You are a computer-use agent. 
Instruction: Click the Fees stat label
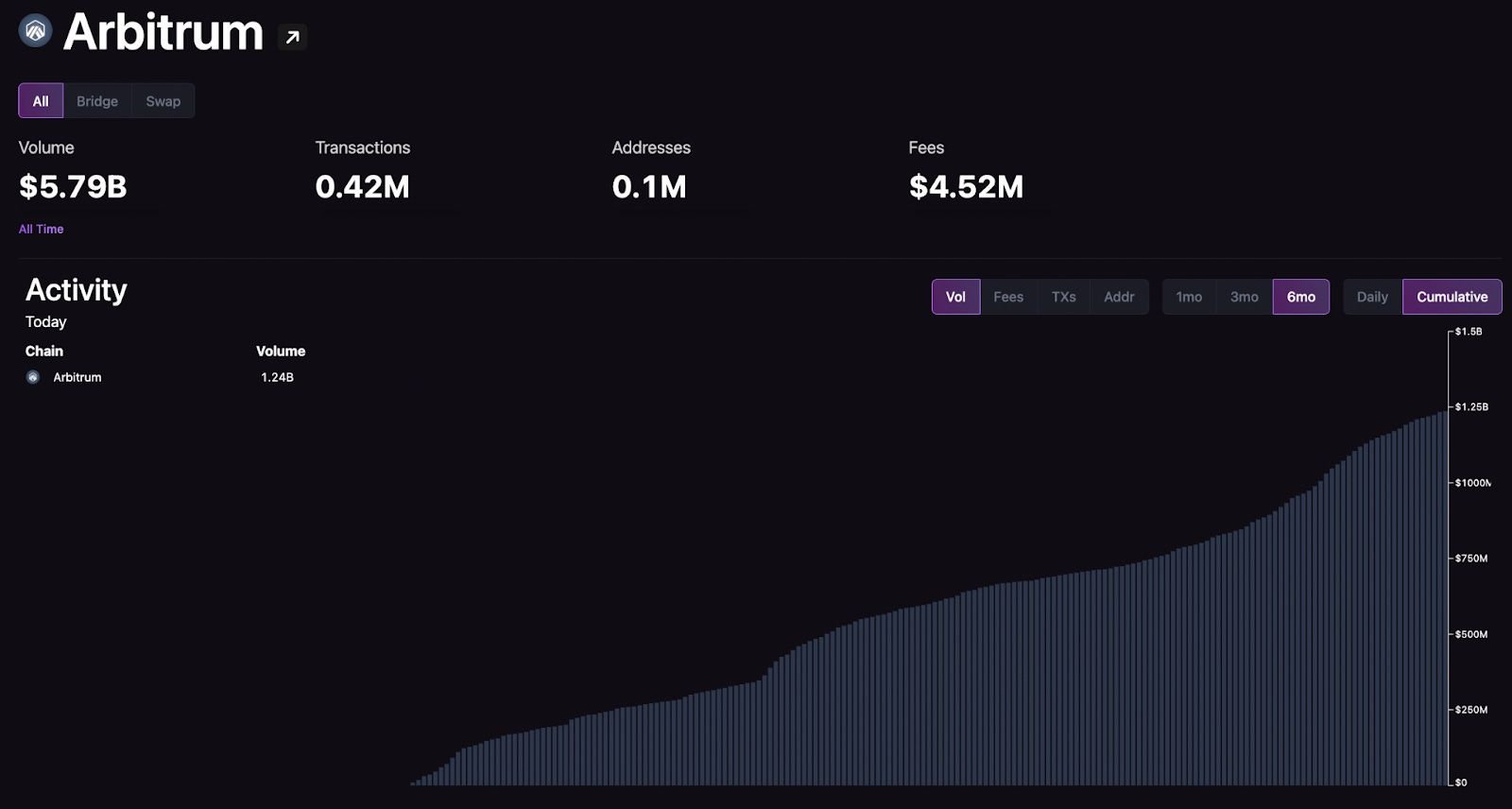926,147
